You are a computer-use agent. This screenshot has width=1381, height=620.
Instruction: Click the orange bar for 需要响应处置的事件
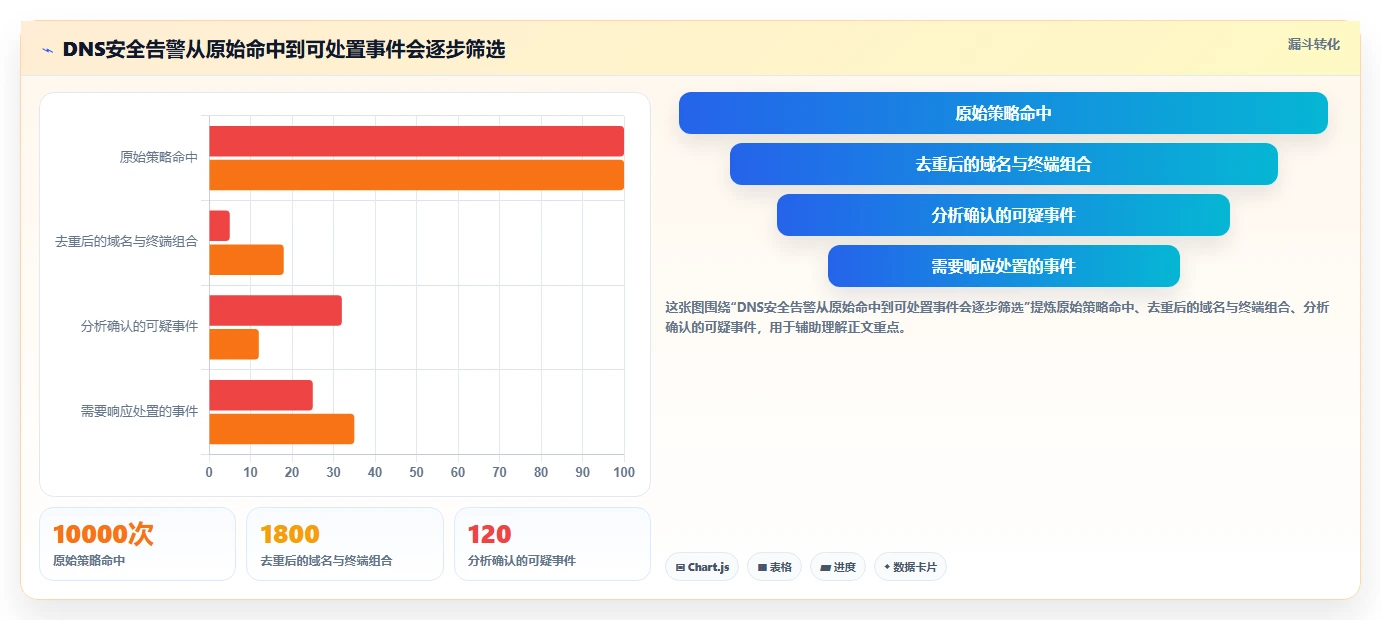[x=281, y=429]
